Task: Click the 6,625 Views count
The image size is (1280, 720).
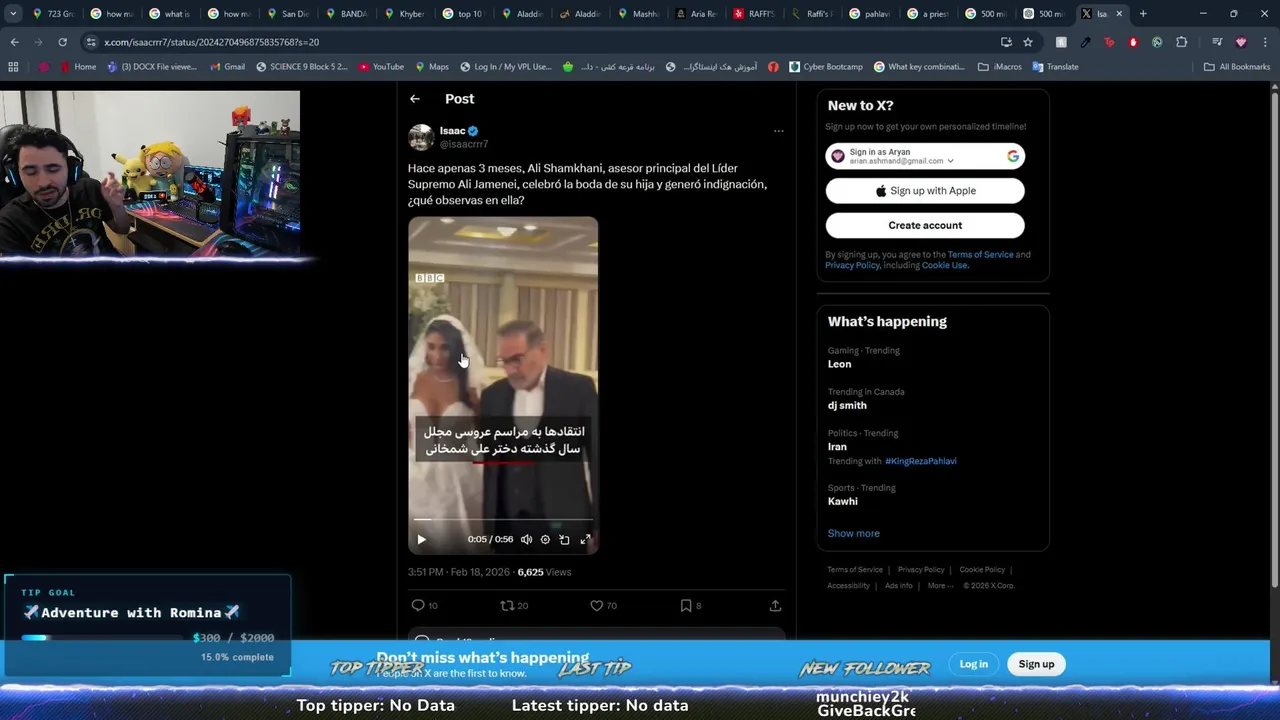Action: 544,572
